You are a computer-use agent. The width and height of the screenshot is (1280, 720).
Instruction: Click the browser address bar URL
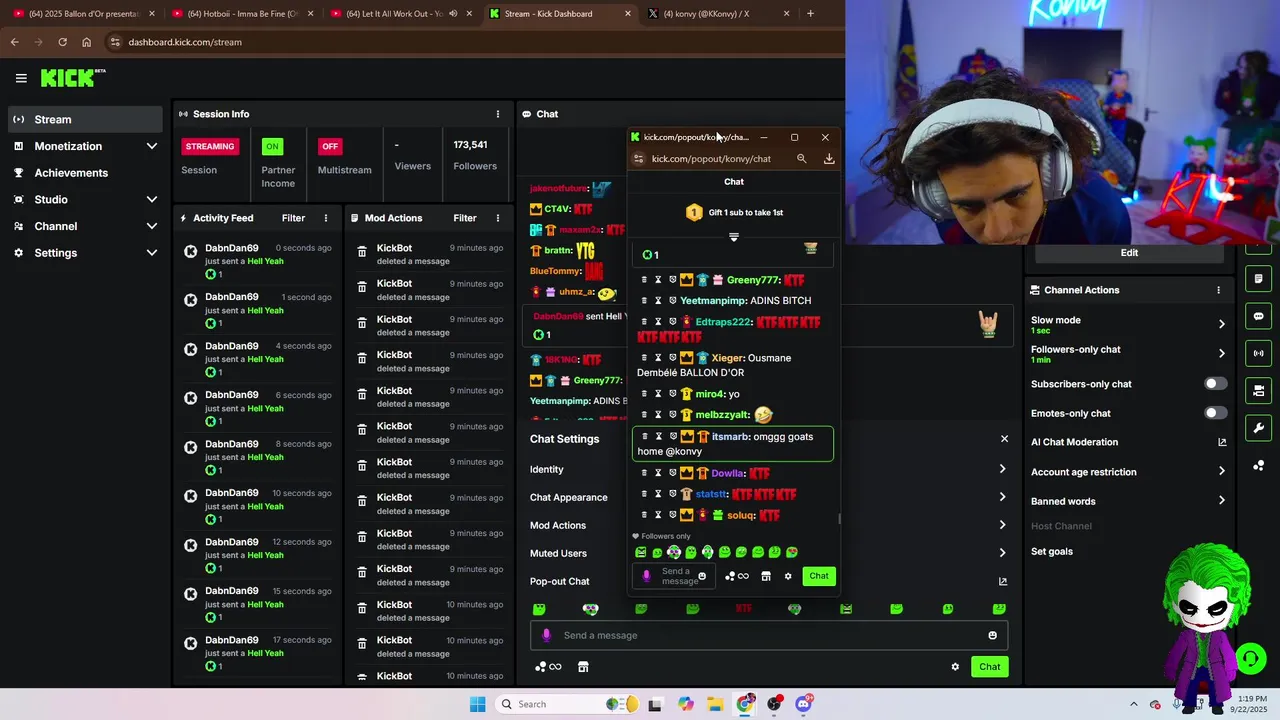[185, 42]
